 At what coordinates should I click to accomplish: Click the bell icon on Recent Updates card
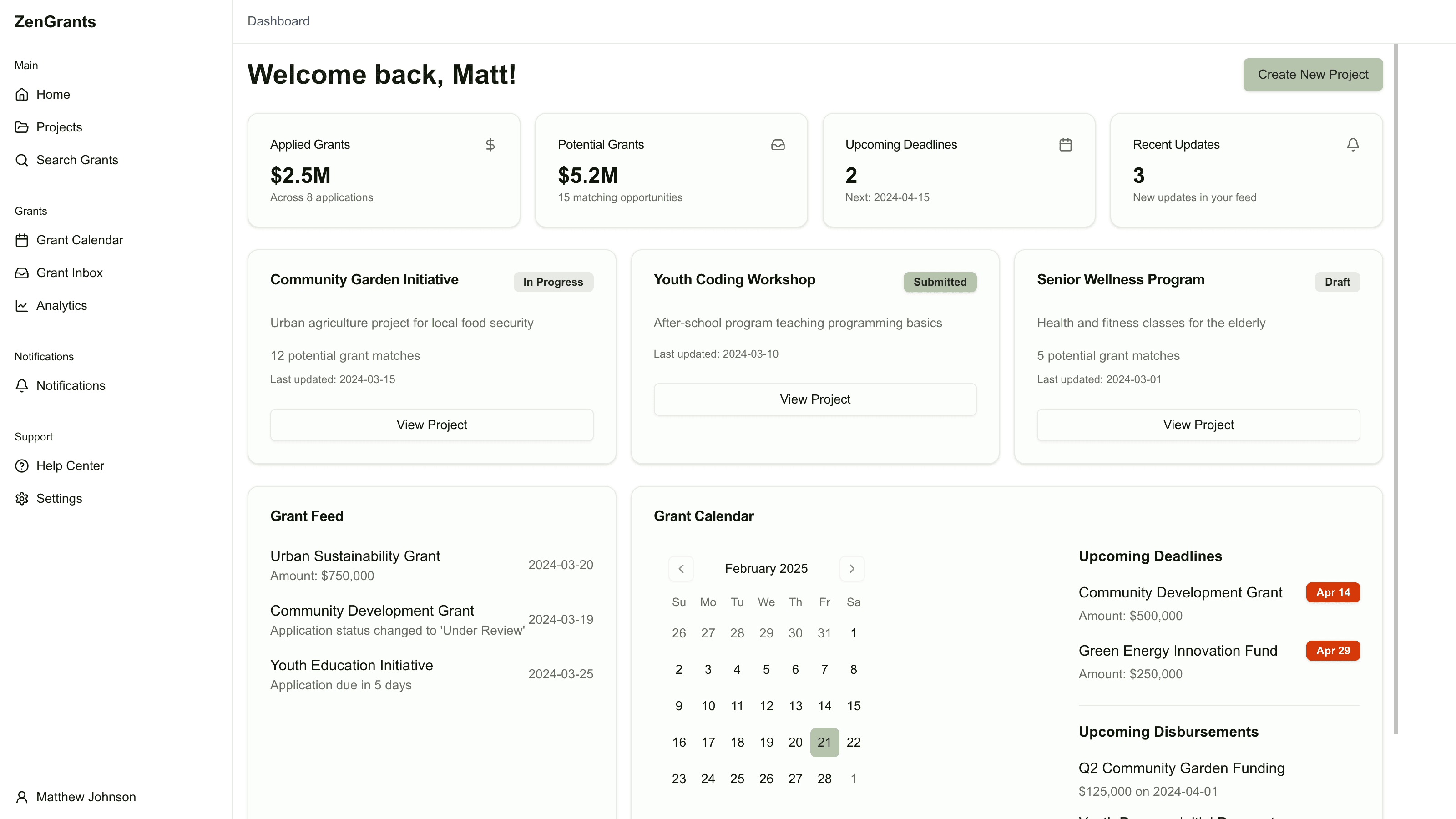tap(1353, 145)
